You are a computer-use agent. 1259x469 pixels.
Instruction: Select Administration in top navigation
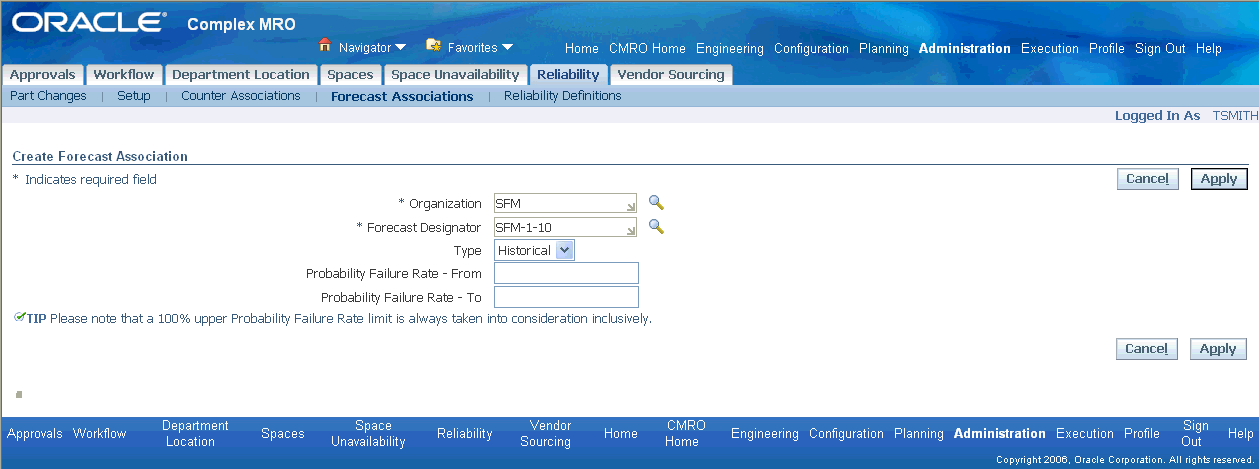tap(965, 48)
